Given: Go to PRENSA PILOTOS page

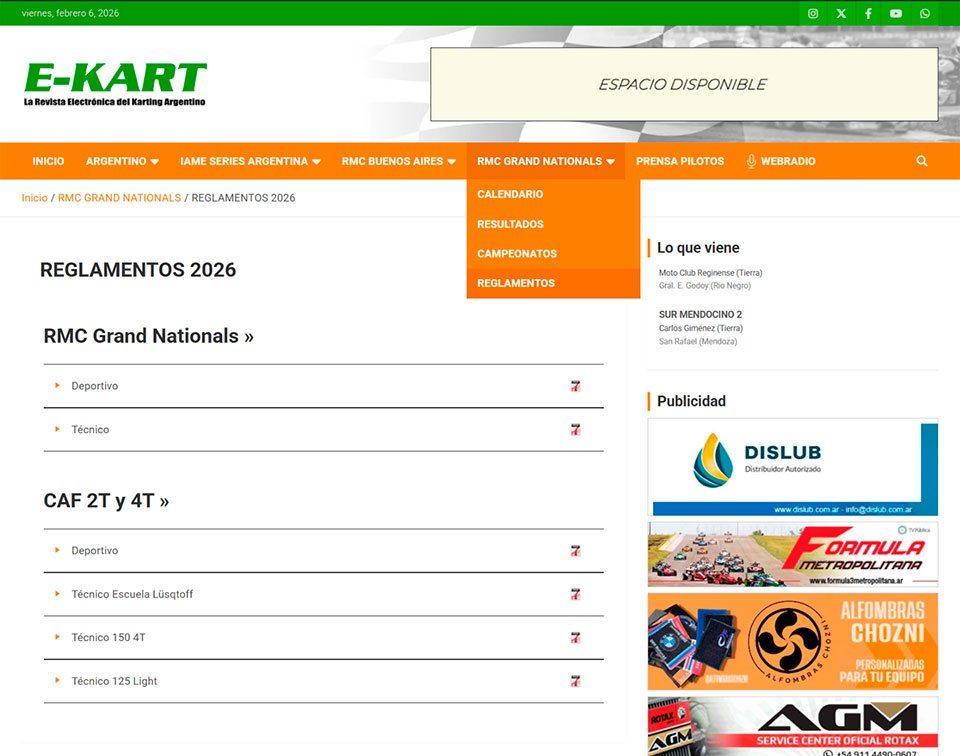Looking at the screenshot, I should (680, 161).
